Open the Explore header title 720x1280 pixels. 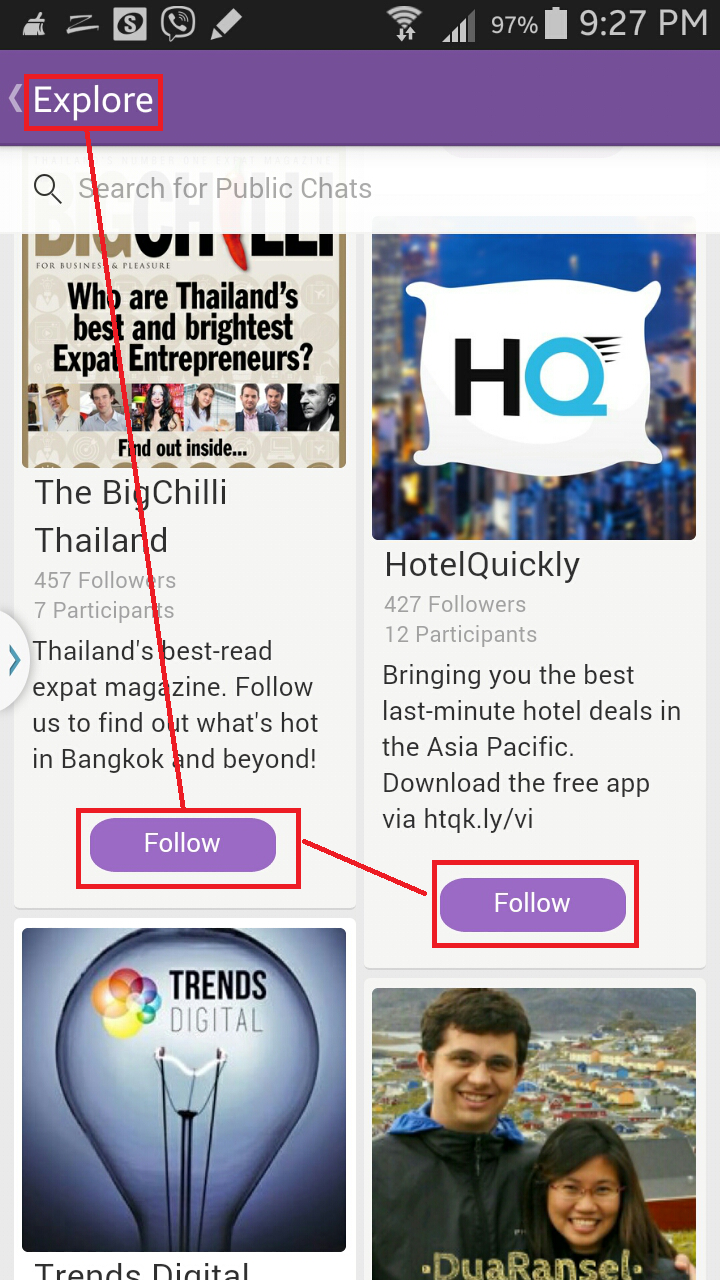coord(93,100)
